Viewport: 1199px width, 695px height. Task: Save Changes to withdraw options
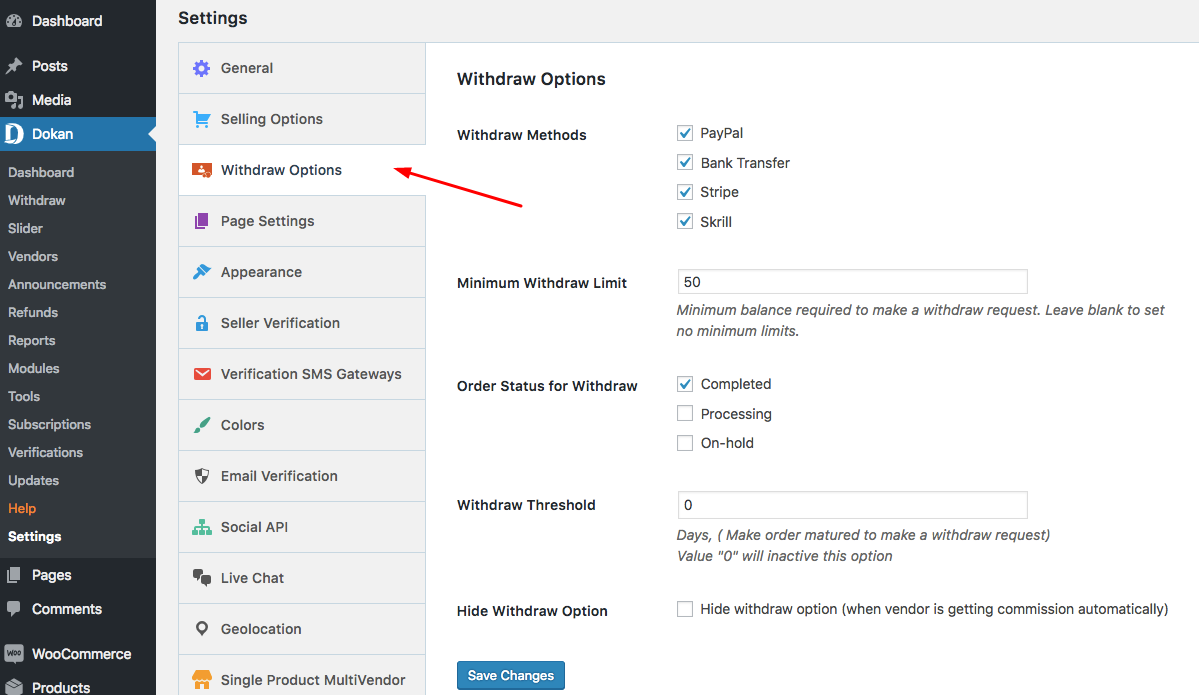pos(511,676)
